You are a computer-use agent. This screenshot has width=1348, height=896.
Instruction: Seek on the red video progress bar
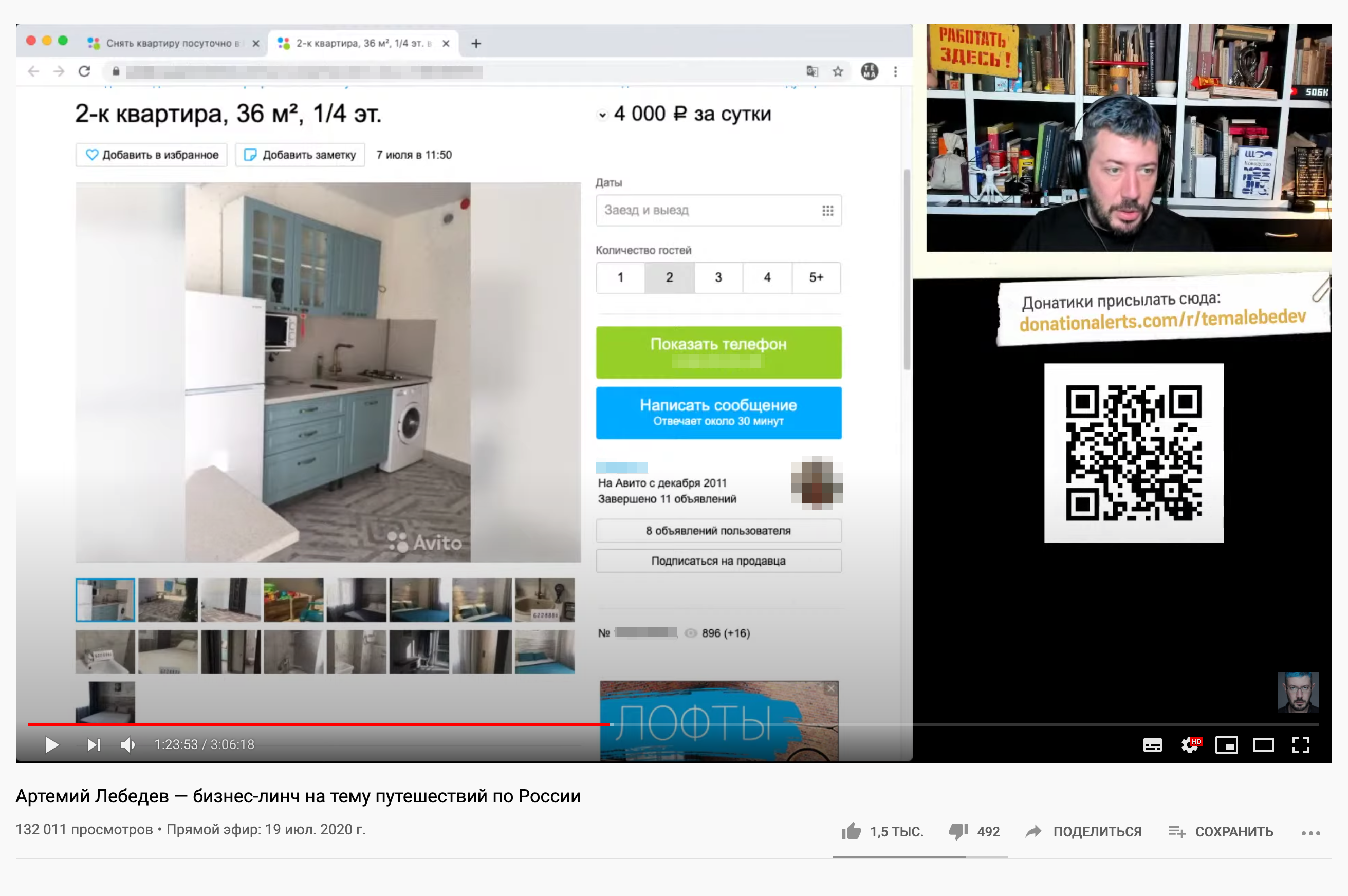click(319, 724)
